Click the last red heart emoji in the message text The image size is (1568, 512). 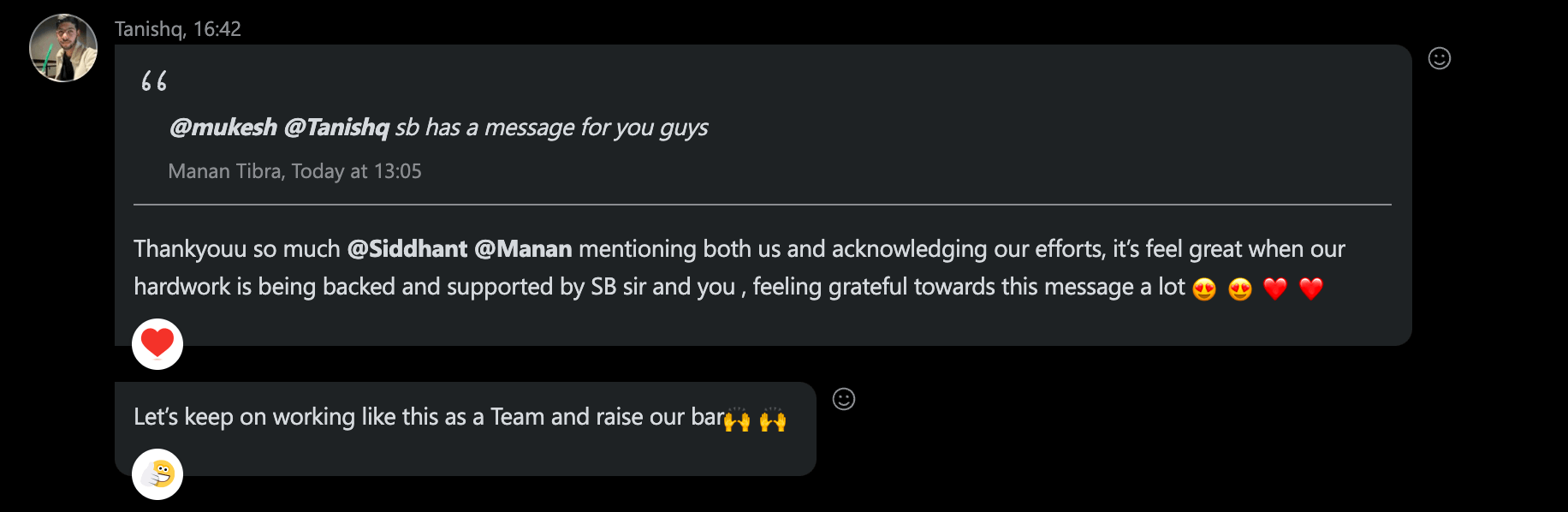[1311, 289]
